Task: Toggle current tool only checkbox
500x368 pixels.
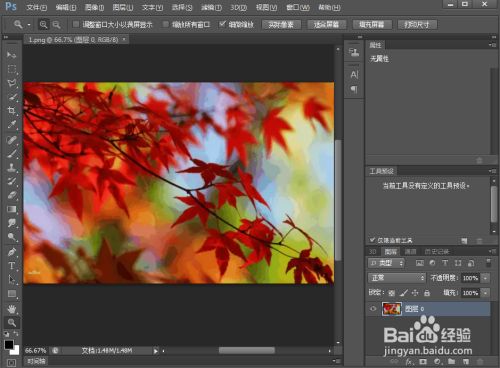Action: 372,240
